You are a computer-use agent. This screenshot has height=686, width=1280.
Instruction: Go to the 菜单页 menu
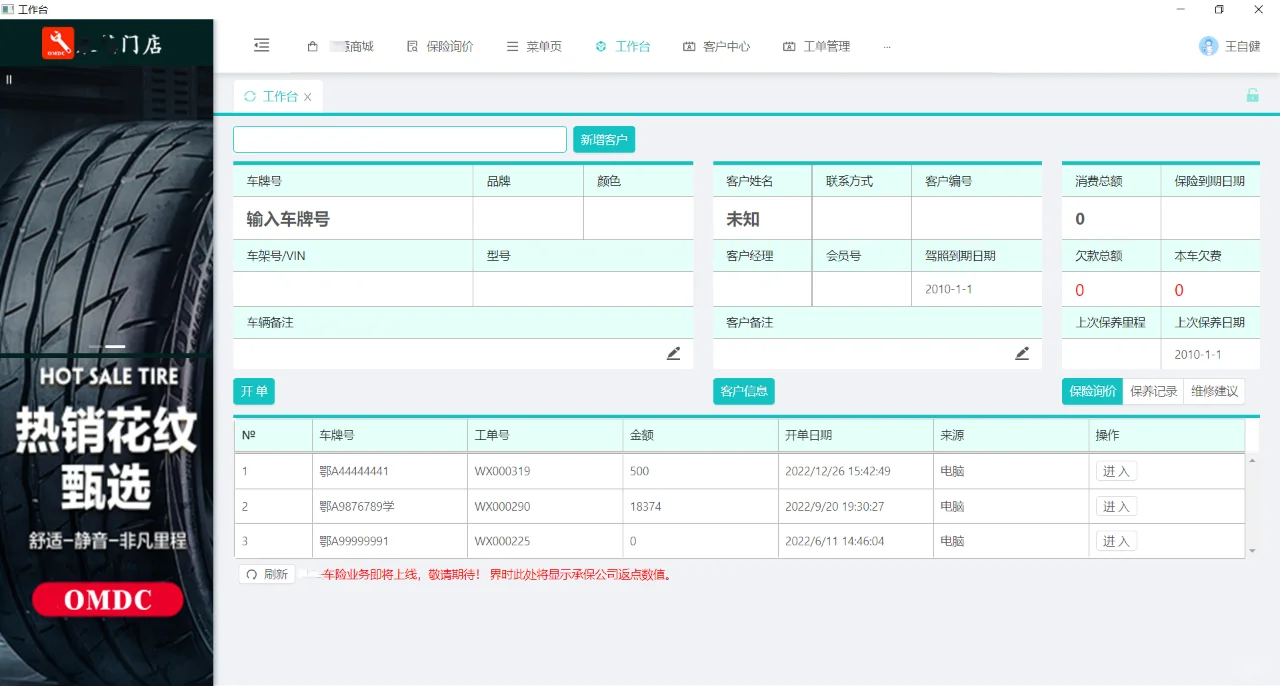[x=534, y=46]
